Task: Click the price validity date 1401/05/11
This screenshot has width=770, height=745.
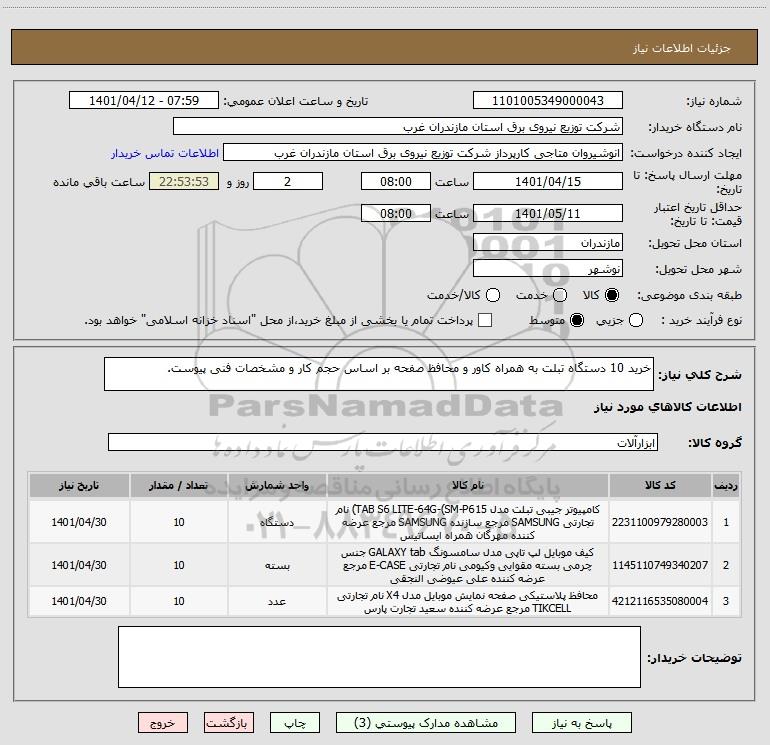Action: pyautogui.click(x=548, y=213)
